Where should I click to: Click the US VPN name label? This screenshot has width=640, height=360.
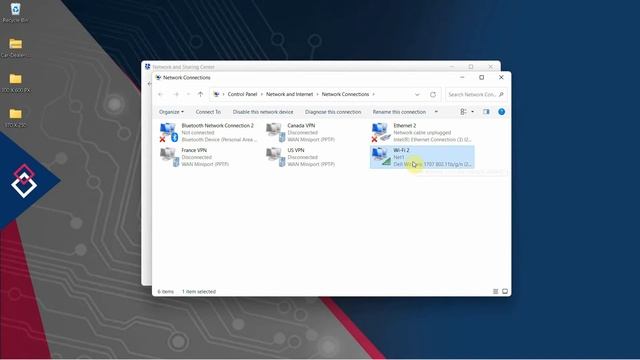point(296,150)
